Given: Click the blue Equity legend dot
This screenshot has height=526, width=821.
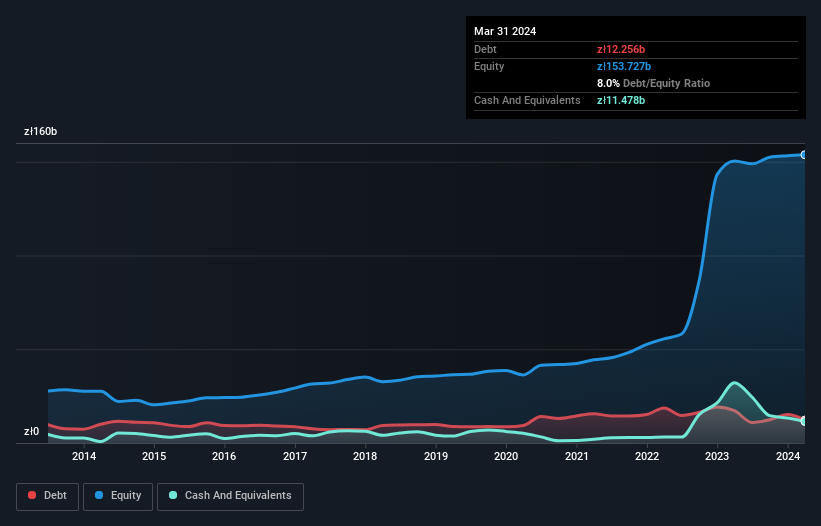Looking at the screenshot, I should pos(99,495).
